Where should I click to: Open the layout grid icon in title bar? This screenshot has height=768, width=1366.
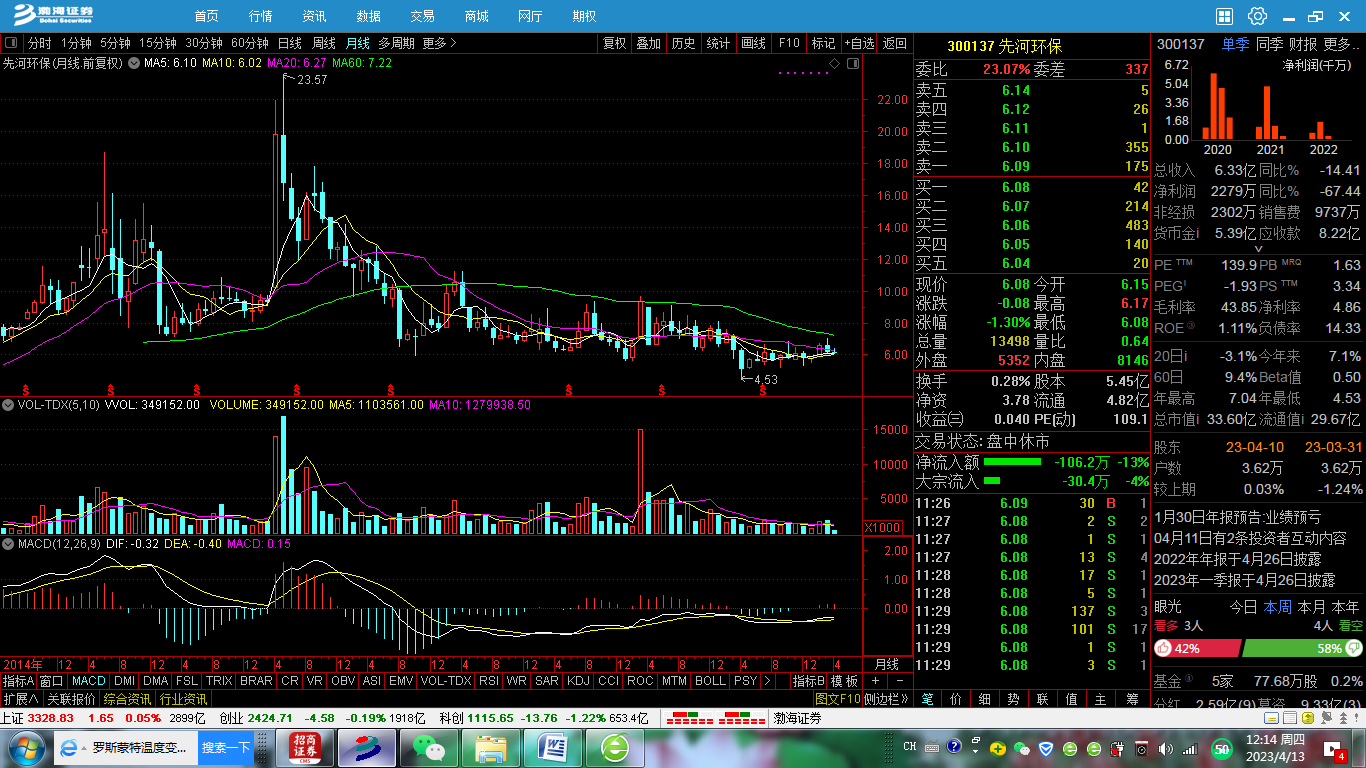1225,16
